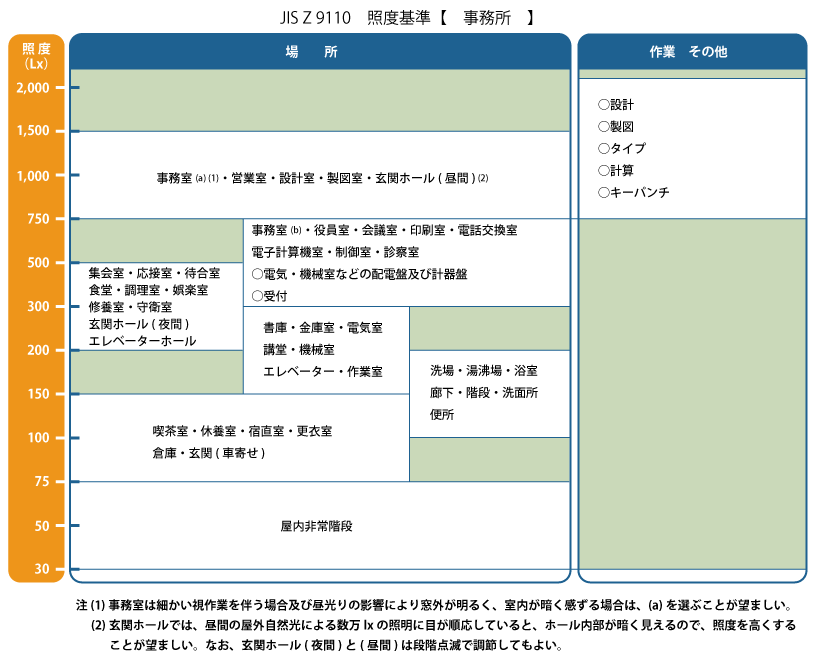Click the chart title JIS Z 9110 照度基準
This screenshot has height=660, width=814.
[406, 18]
